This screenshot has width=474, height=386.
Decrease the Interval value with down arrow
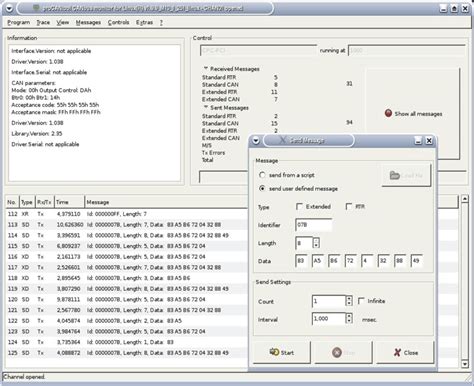point(349,322)
